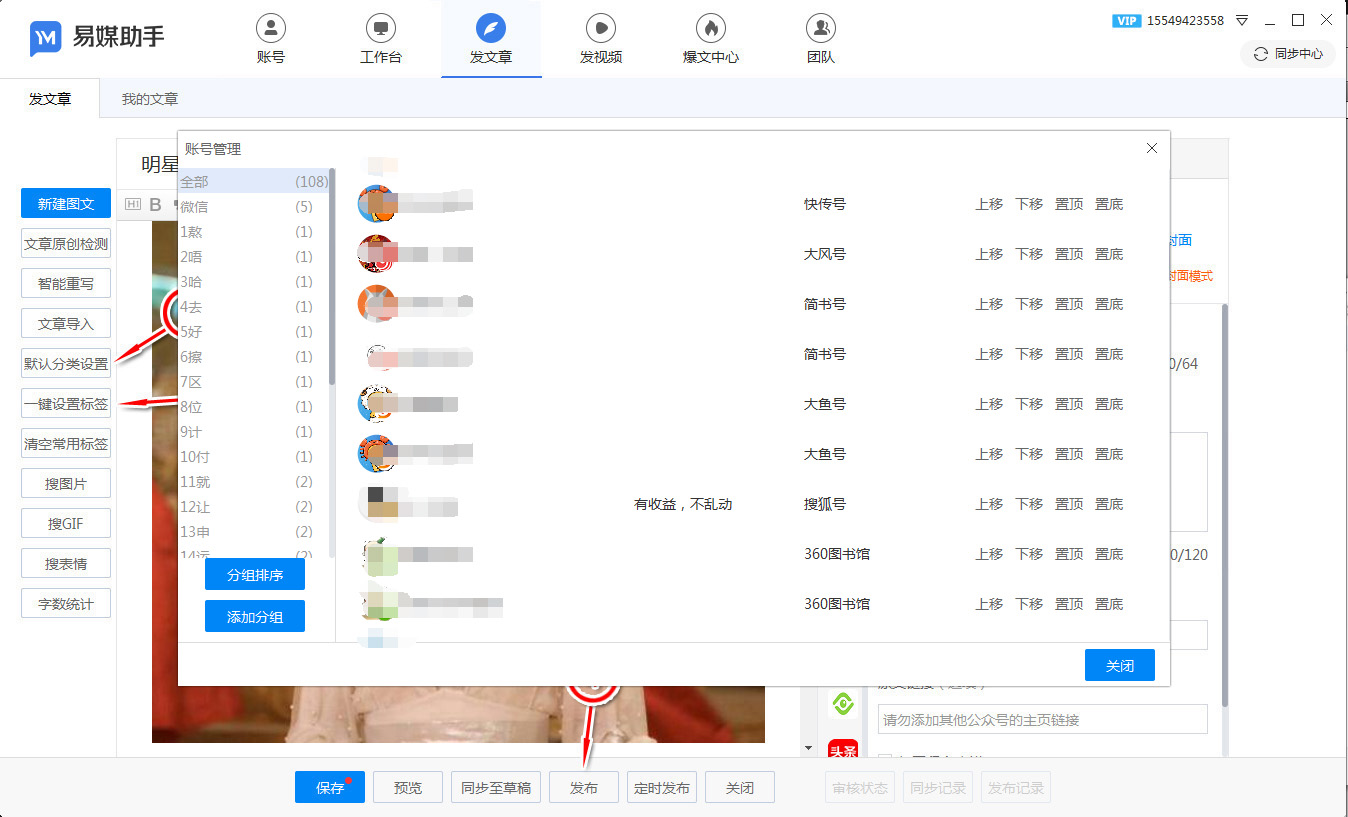This screenshot has height=817, width=1348.
Task: Click the group list vertical scrollbar
Action: (x=332, y=280)
